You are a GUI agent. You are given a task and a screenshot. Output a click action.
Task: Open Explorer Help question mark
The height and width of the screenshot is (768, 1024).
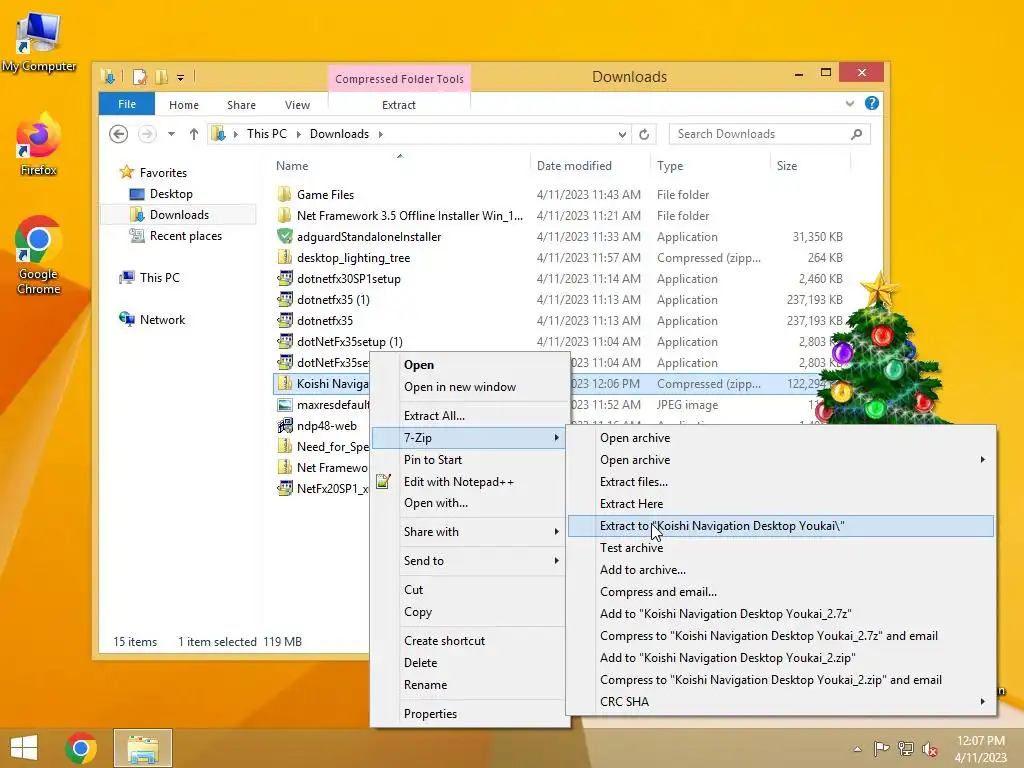point(872,103)
